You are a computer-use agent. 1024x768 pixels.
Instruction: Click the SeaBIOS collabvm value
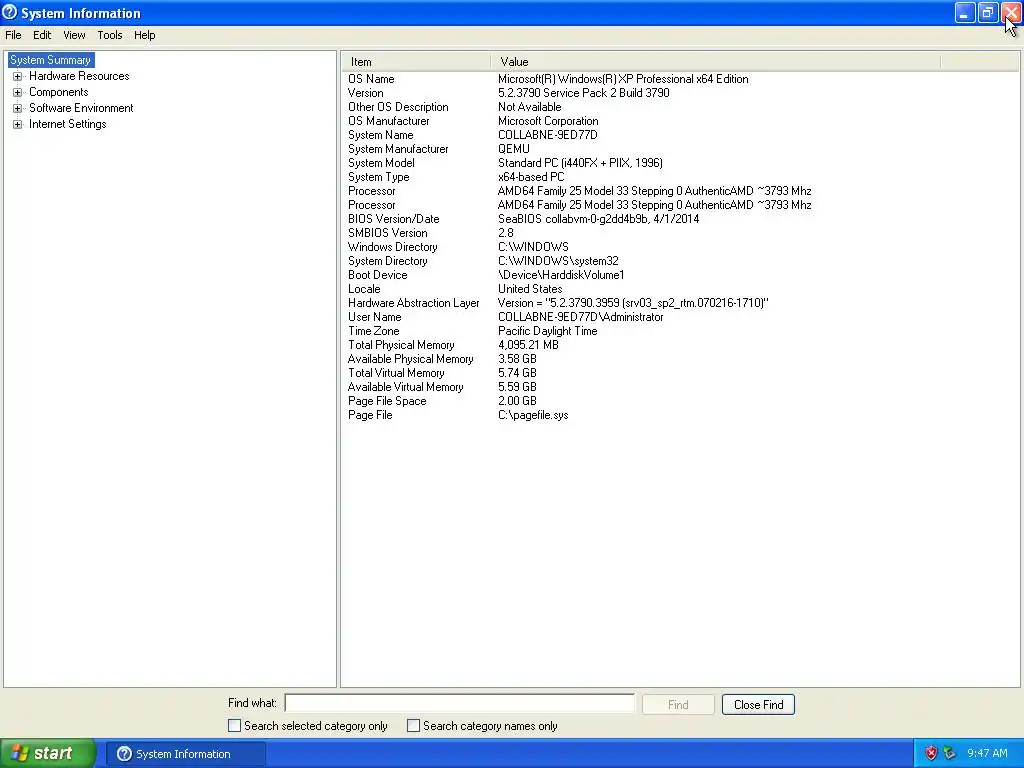598,219
